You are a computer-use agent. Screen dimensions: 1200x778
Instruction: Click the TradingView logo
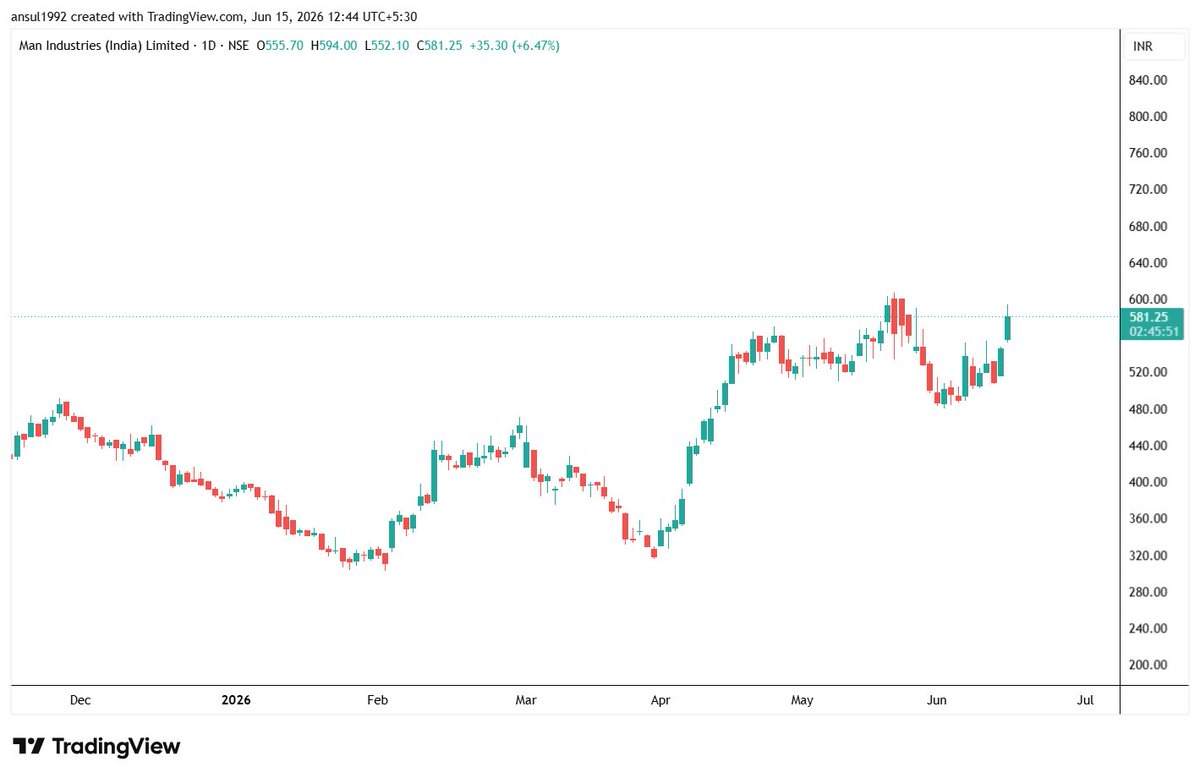coord(97,746)
